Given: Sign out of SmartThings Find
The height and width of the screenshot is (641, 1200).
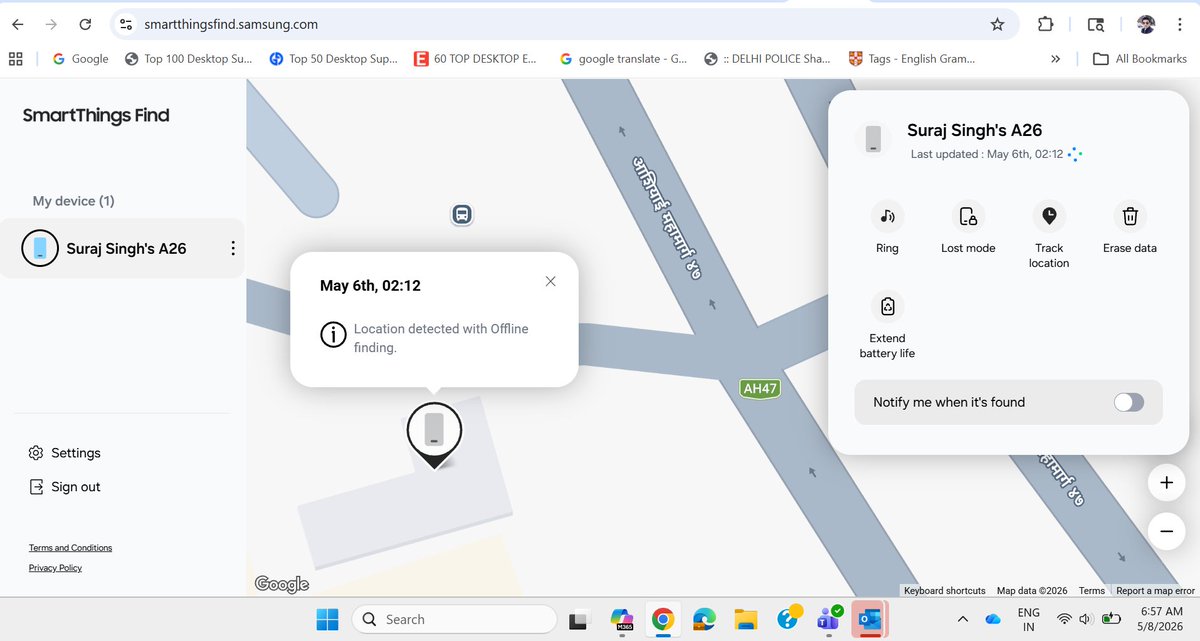Looking at the screenshot, I should [65, 487].
